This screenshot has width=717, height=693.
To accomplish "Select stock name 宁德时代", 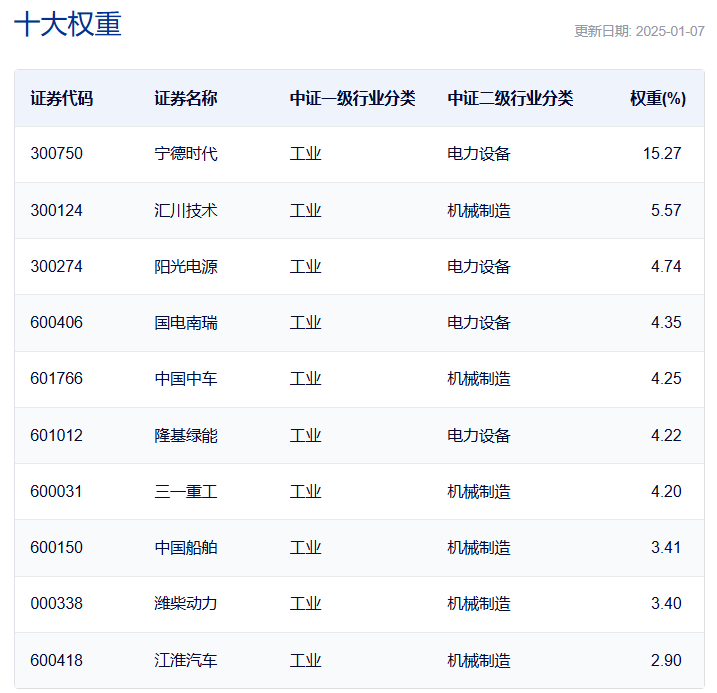I will pos(186,153).
